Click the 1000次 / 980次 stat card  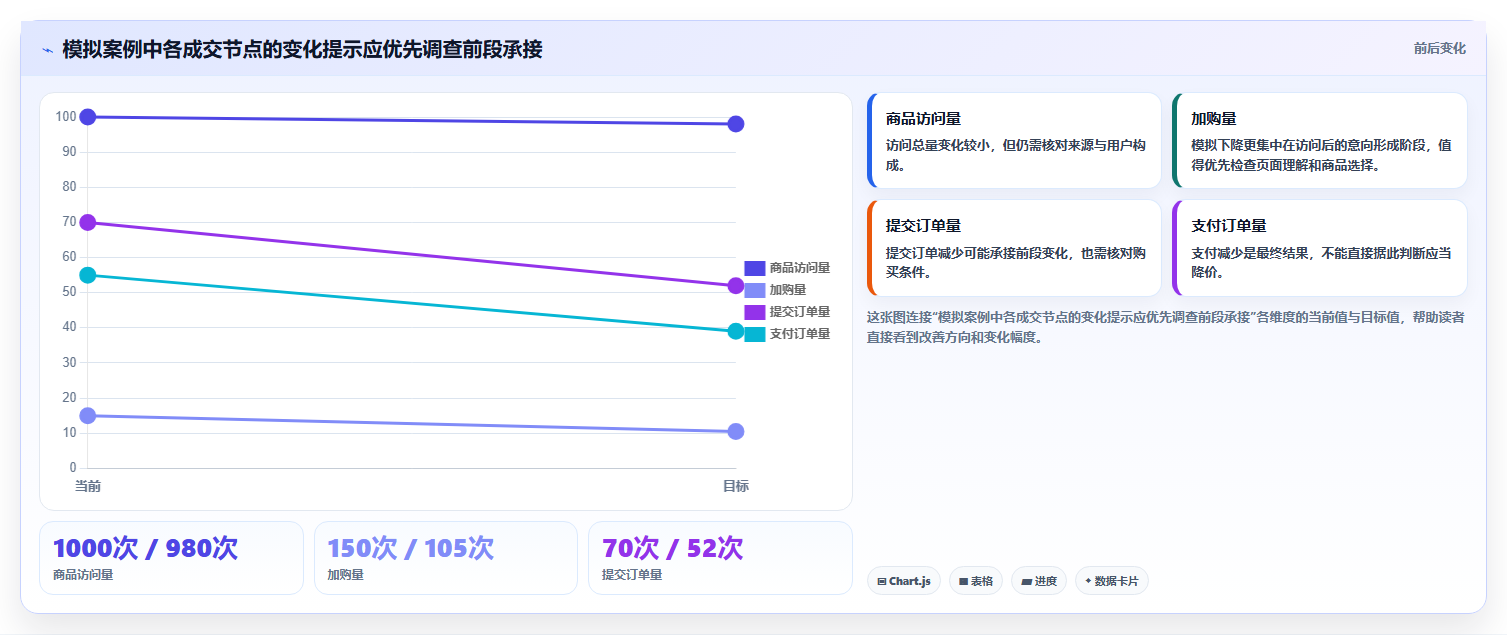click(x=171, y=558)
